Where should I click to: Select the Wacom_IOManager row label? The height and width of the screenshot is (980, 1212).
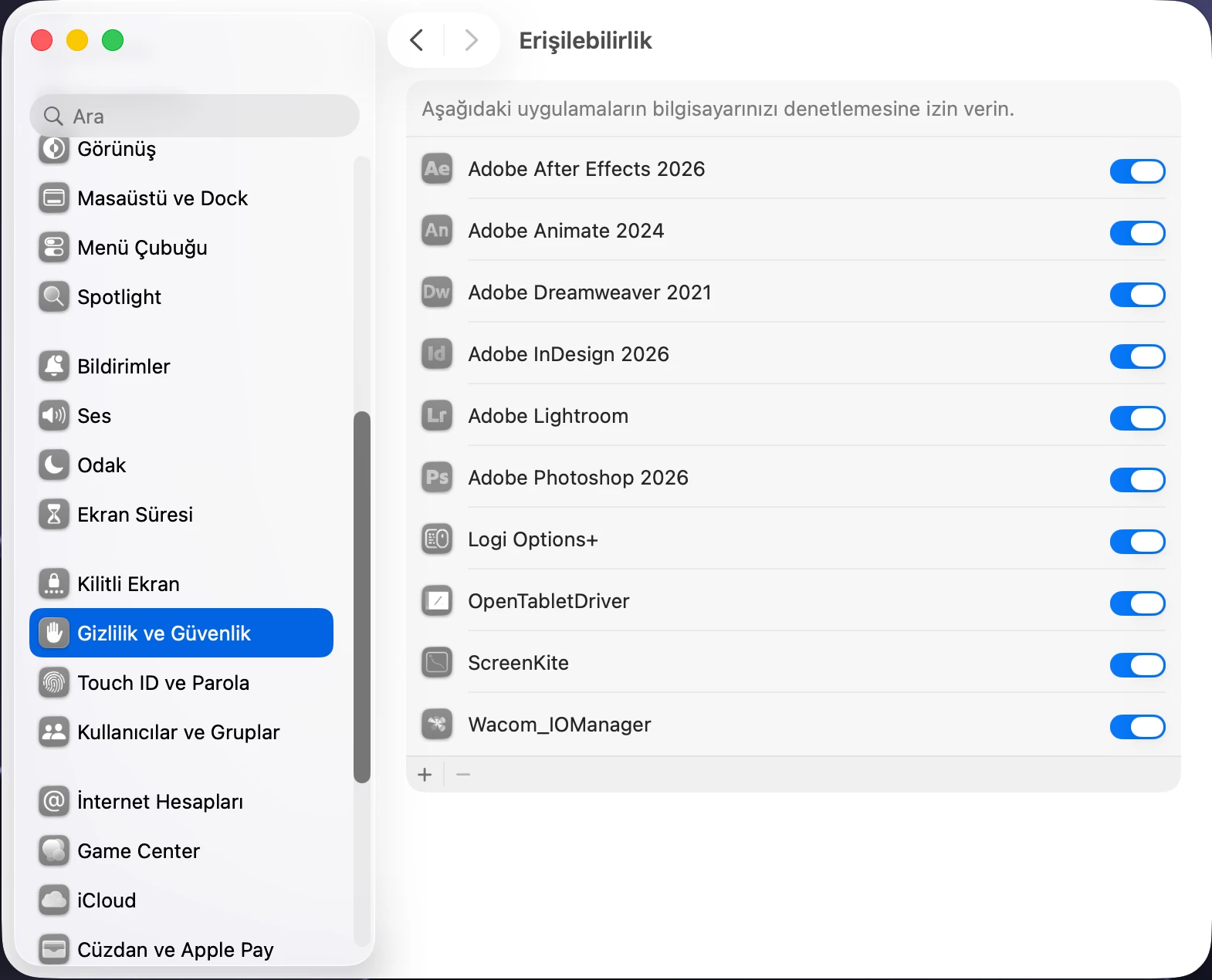coord(560,725)
